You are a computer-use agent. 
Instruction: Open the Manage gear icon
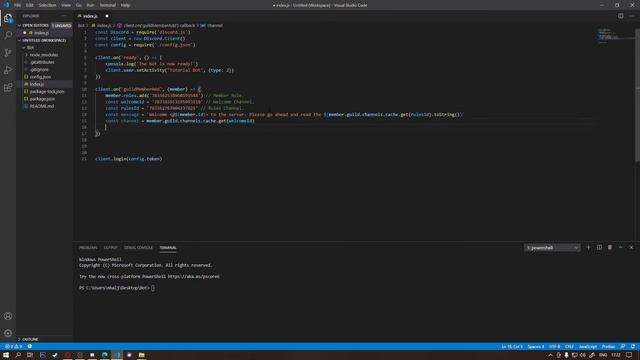point(8,333)
